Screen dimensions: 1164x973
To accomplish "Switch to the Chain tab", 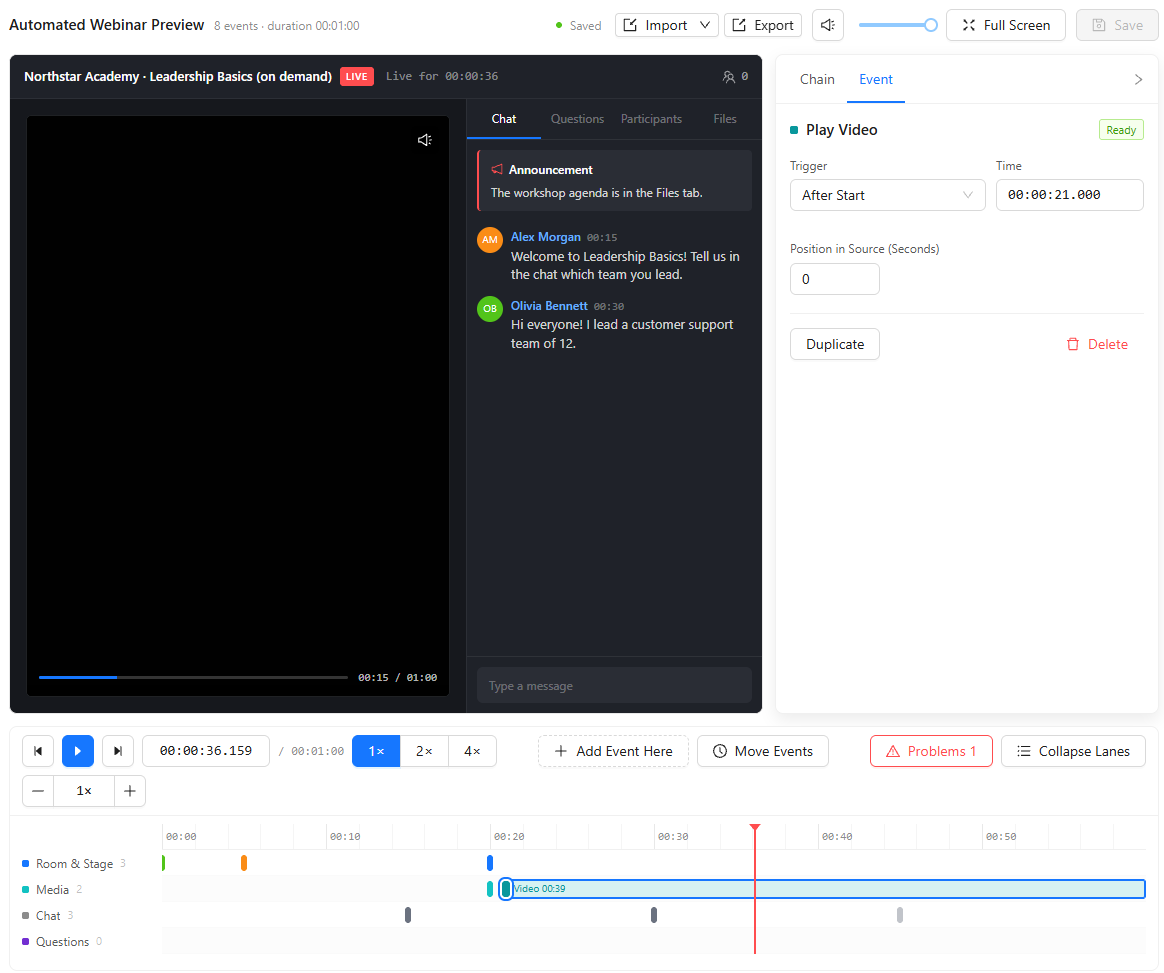I will point(817,79).
